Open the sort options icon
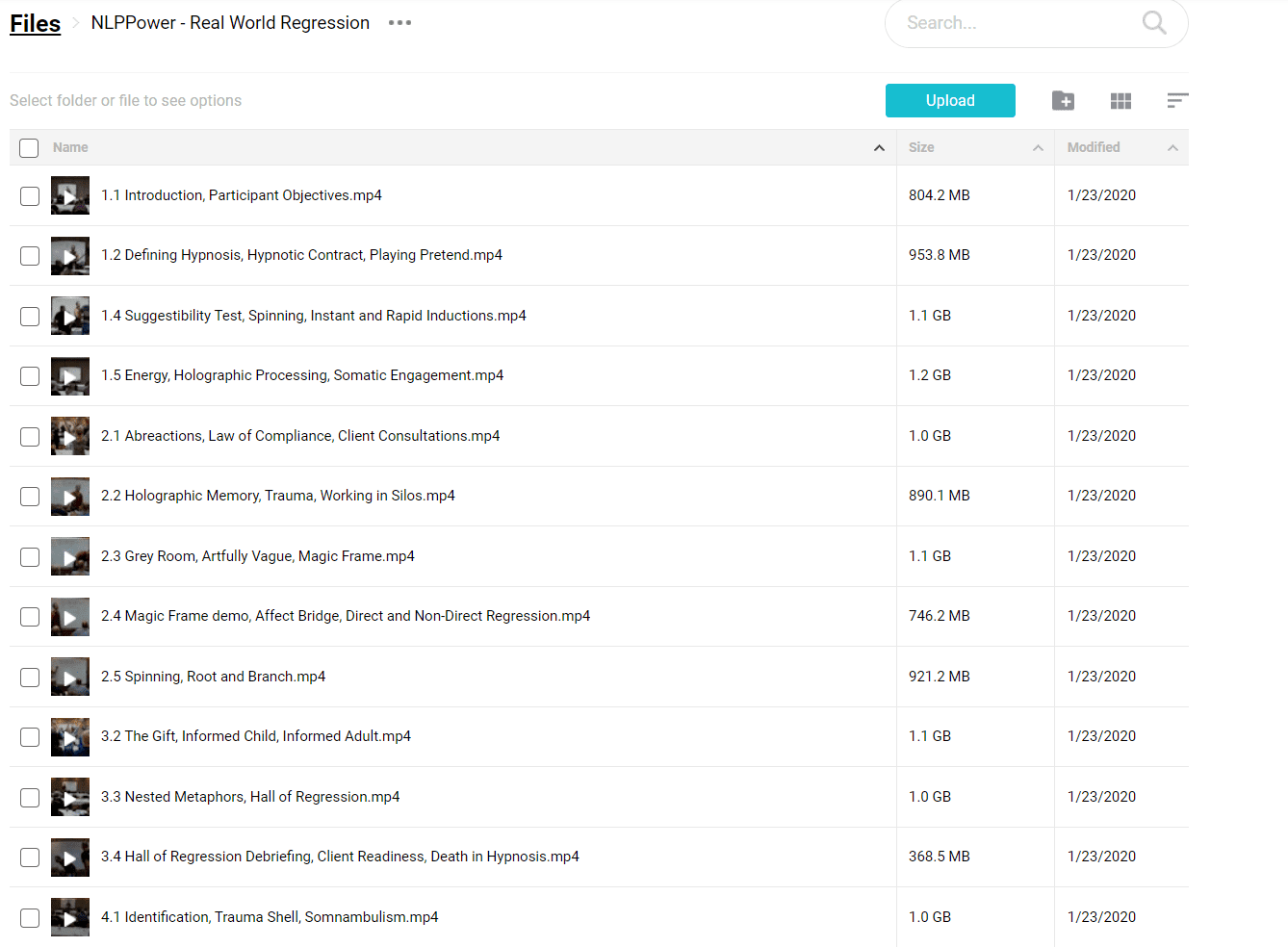 coord(1177,100)
